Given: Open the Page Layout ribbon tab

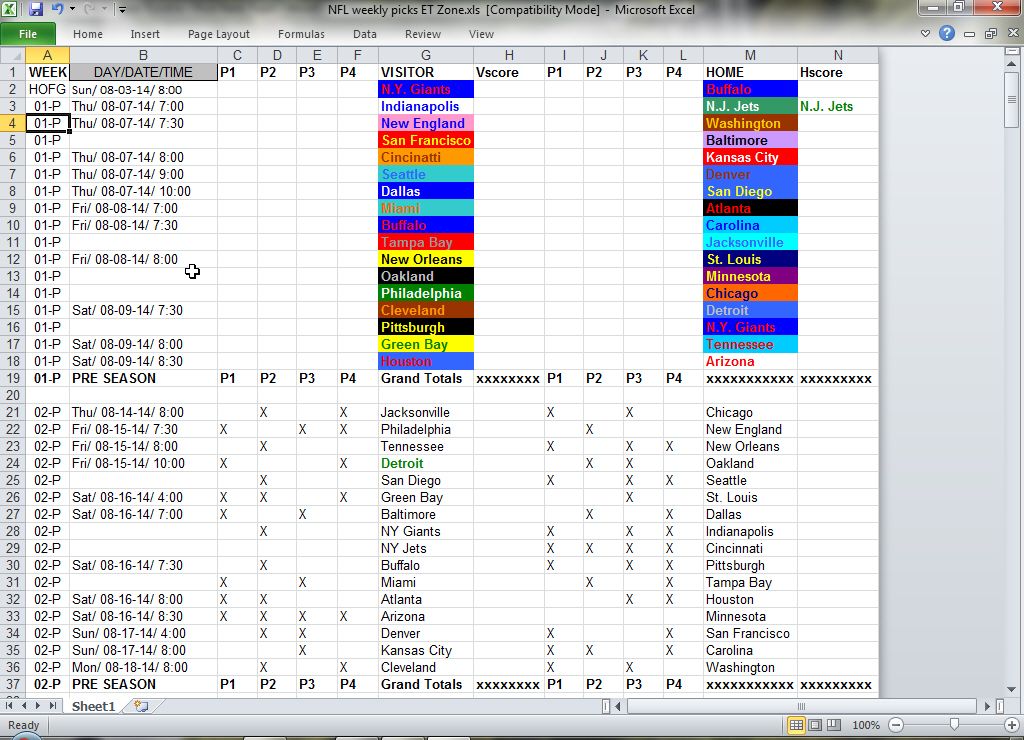Looking at the screenshot, I should [x=219, y=34].
